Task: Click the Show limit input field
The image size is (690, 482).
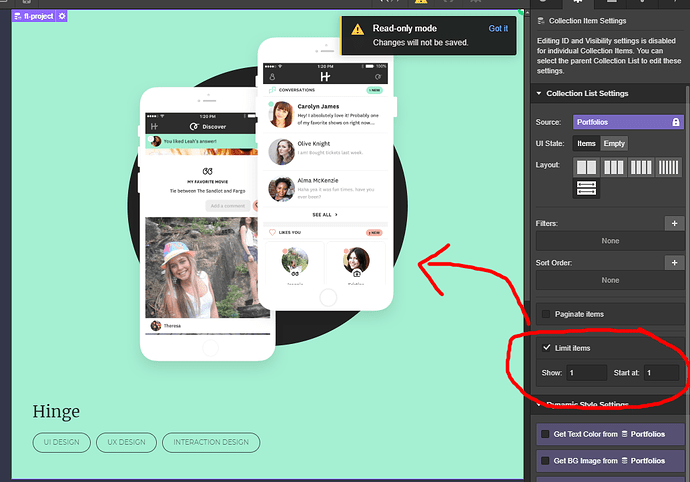Action: 587,373
